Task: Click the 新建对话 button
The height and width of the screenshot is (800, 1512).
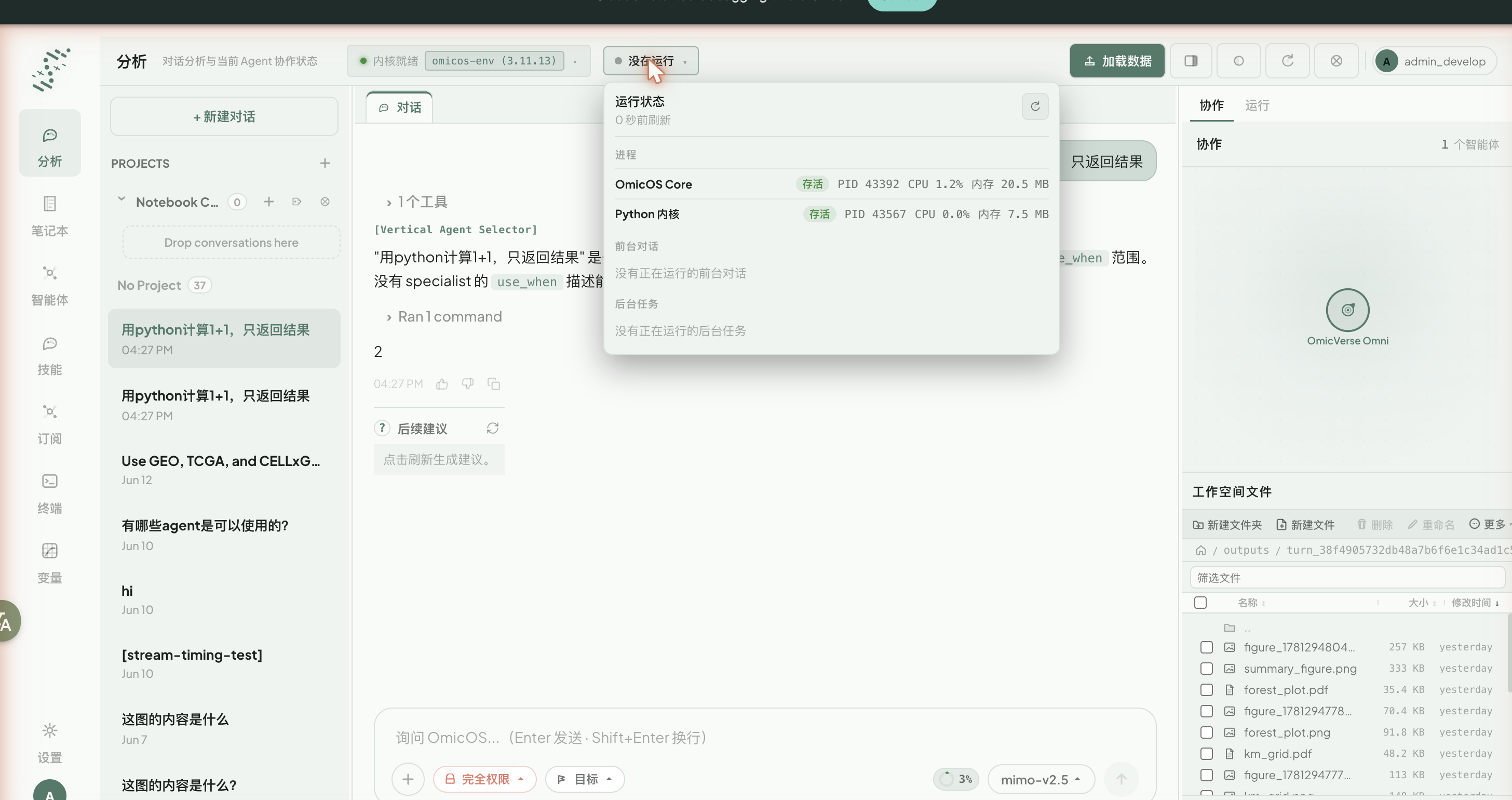Action: pos(224,116)
